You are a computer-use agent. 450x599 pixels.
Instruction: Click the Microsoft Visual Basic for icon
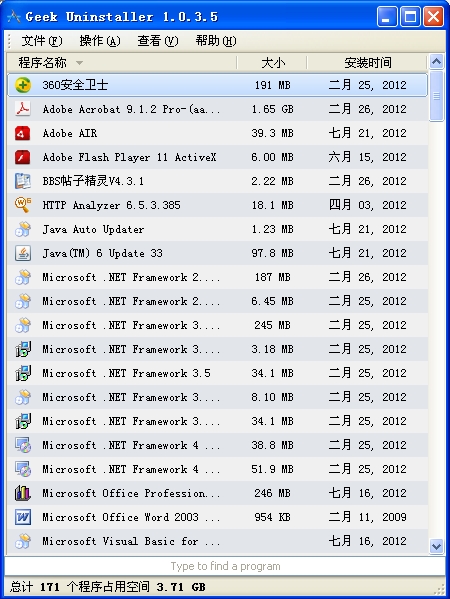[x=23, y=541]
